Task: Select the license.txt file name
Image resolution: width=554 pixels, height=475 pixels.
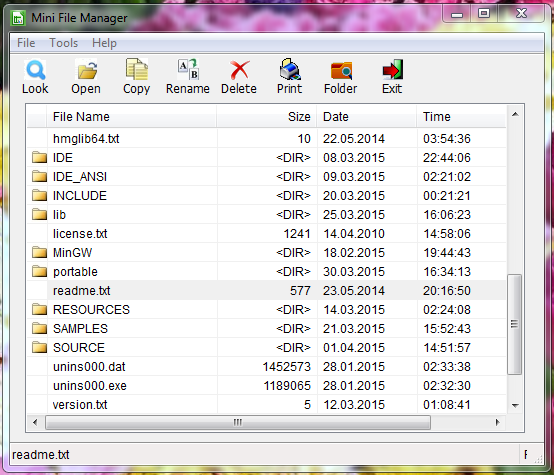Action: pos(80,234)
